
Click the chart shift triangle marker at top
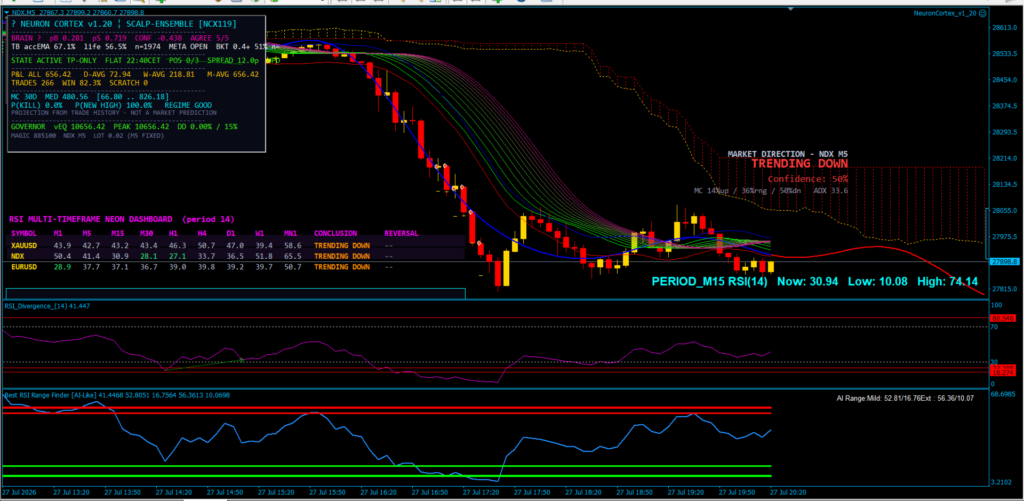[792, 9]
